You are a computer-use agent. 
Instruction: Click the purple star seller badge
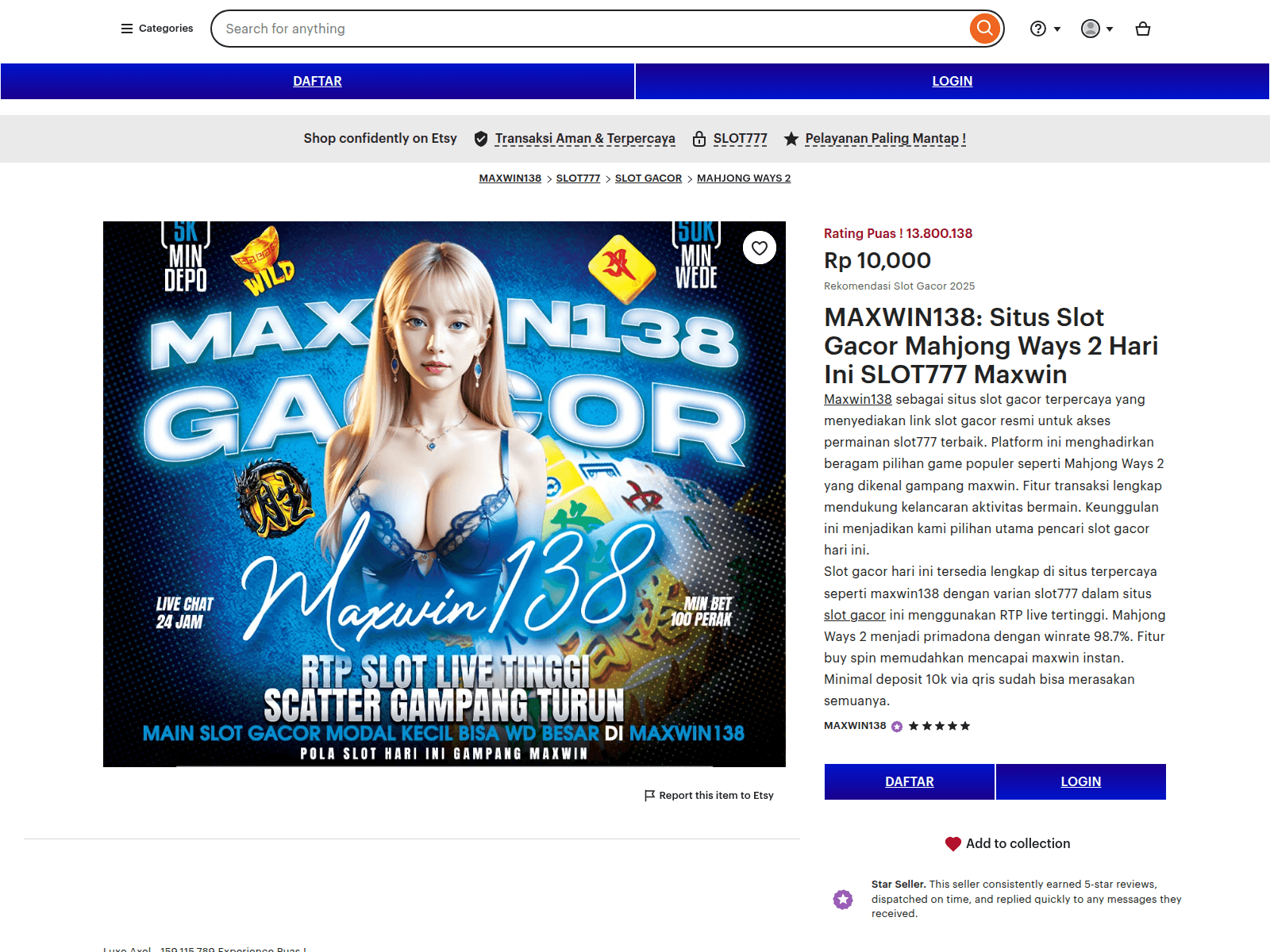click(x=897, y=727)
